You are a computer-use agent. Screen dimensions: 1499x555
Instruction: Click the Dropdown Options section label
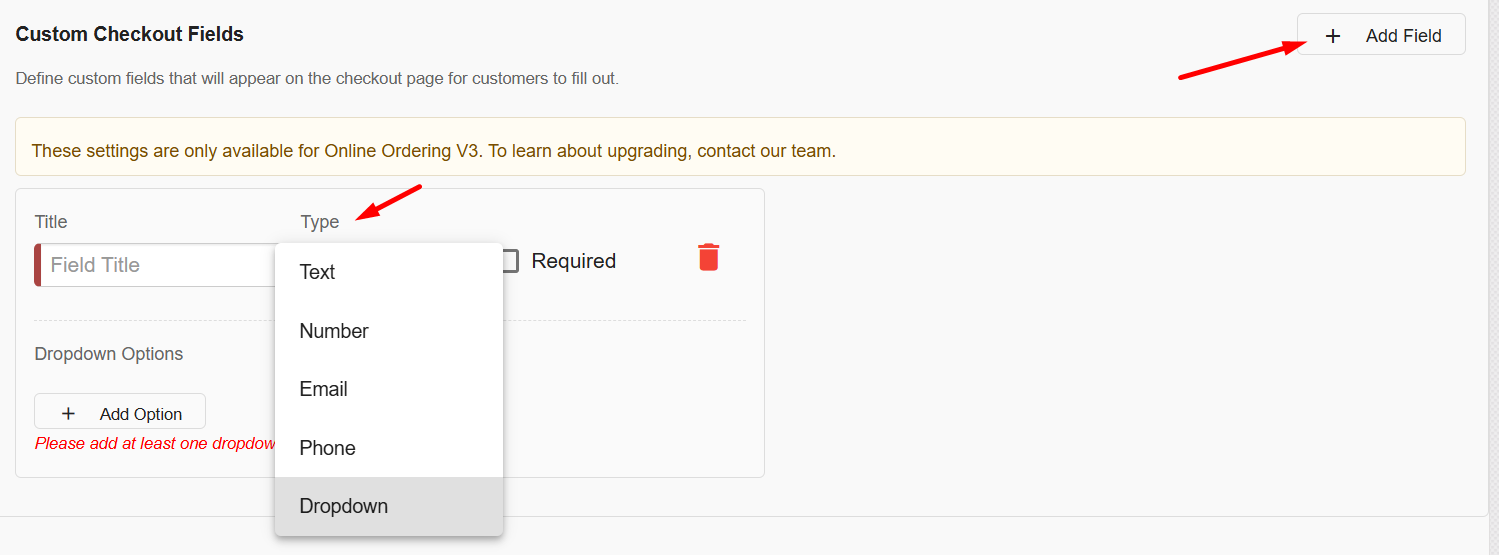tap(109, 354)
